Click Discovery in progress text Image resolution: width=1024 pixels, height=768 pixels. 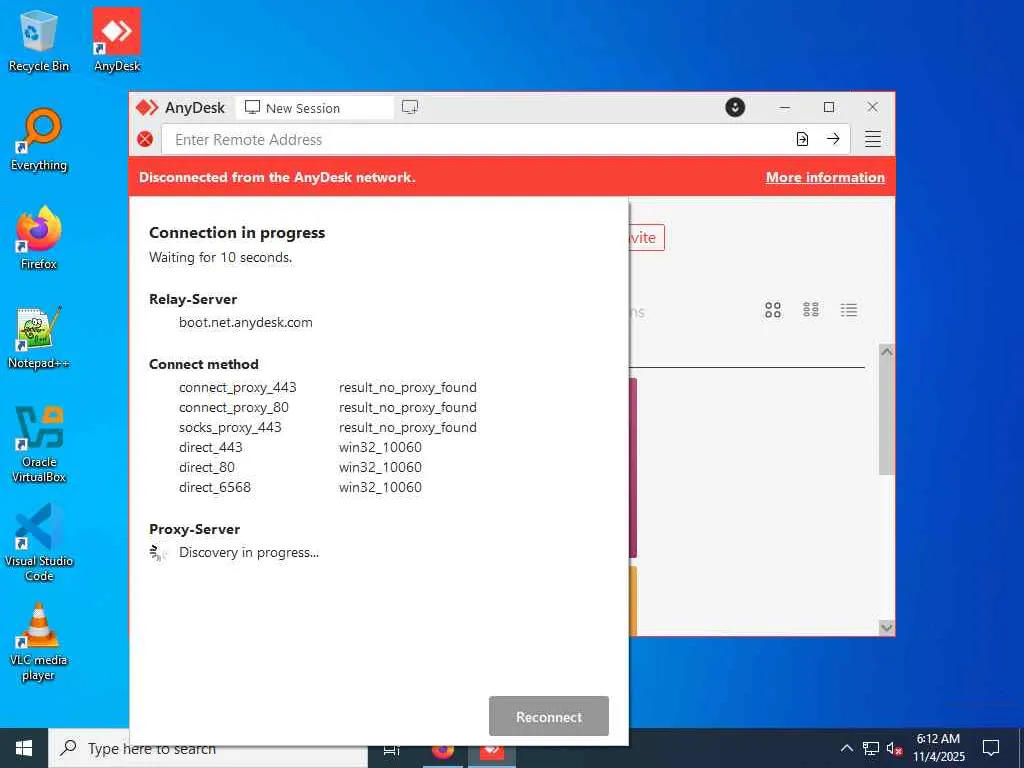[249, 552]
